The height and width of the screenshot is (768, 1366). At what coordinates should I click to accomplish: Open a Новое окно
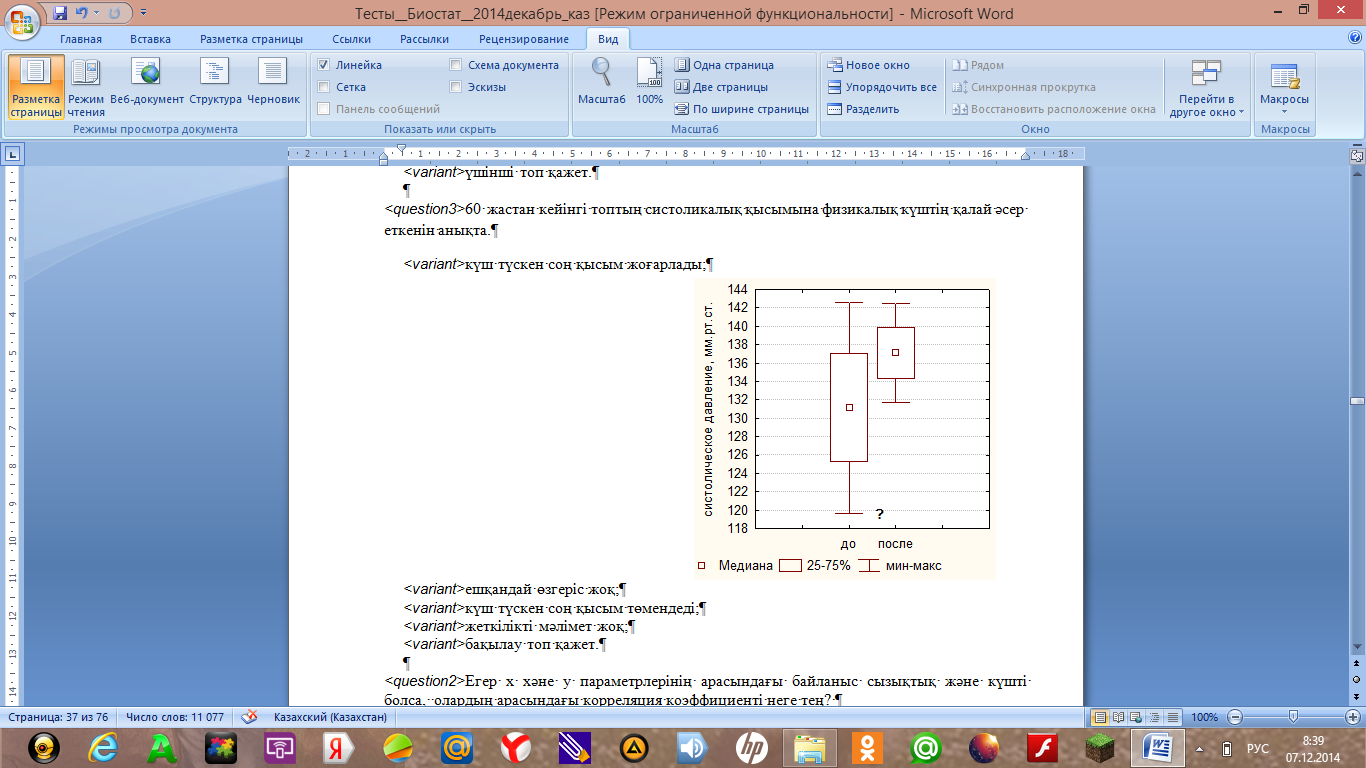[x=868, y=65]
